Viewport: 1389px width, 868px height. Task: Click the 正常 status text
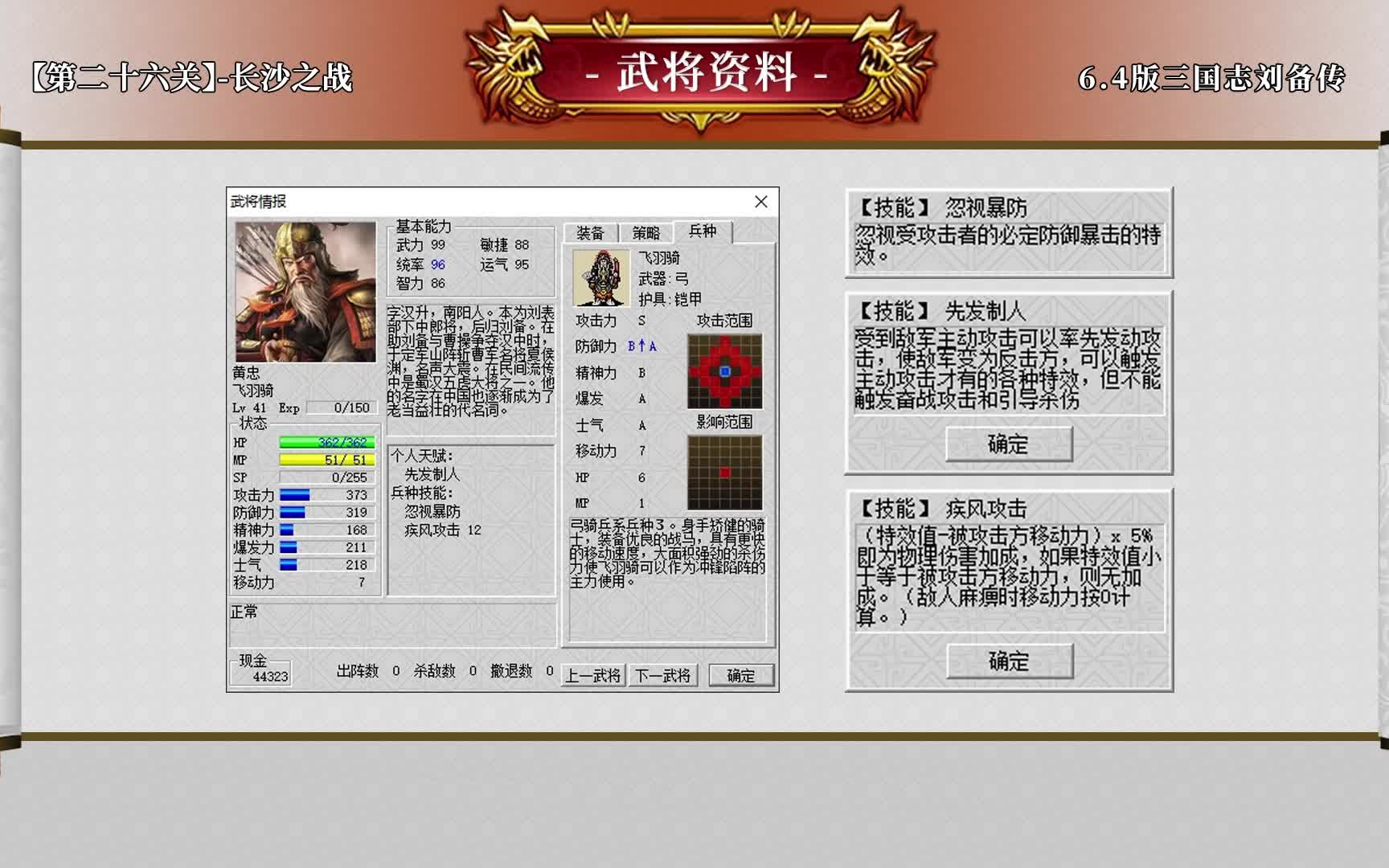click(x=244, y=612)
